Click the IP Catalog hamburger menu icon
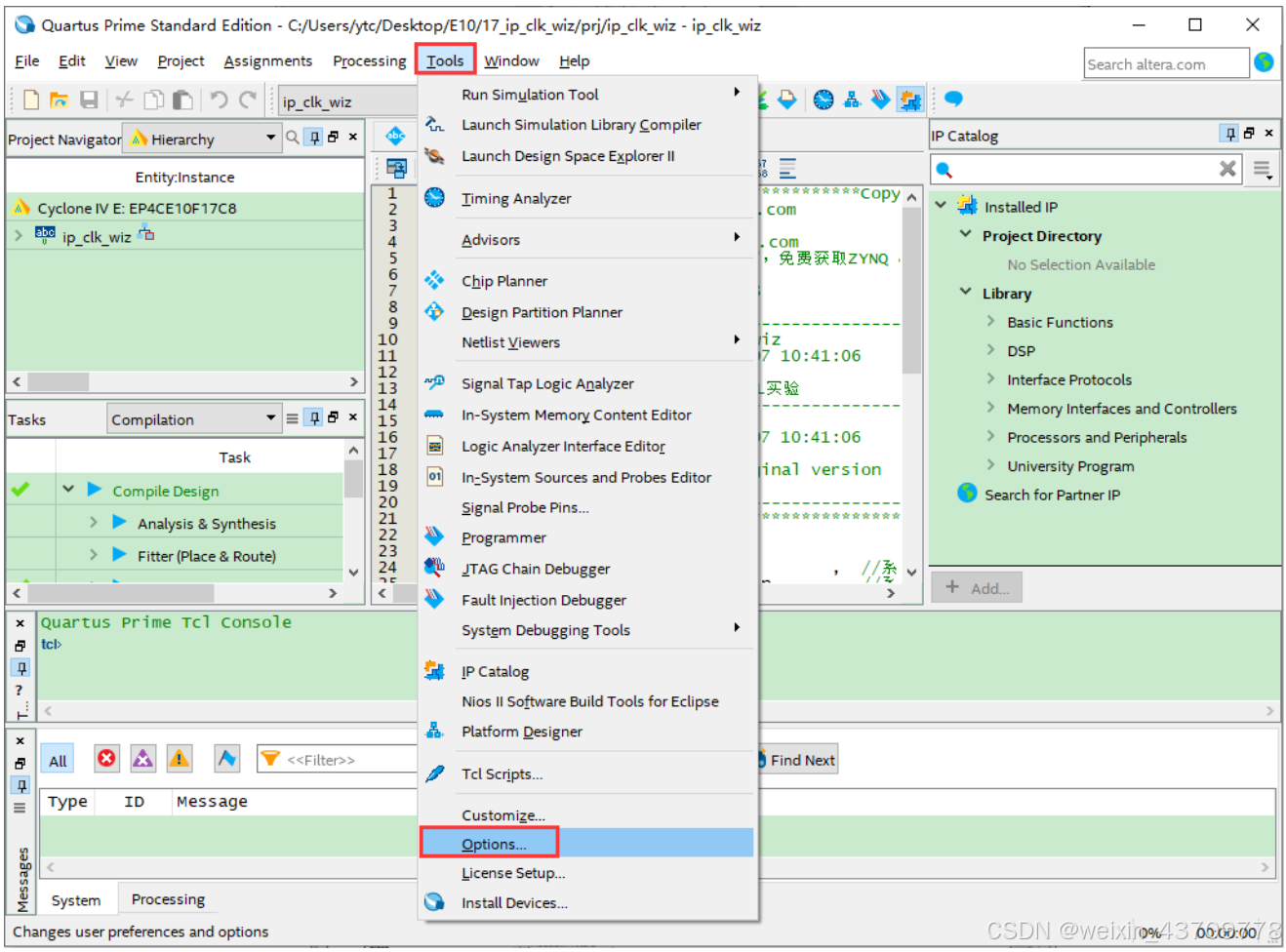Image resolution: width=1286 pixels, height=952 pixels. [x=1262, y=170]
